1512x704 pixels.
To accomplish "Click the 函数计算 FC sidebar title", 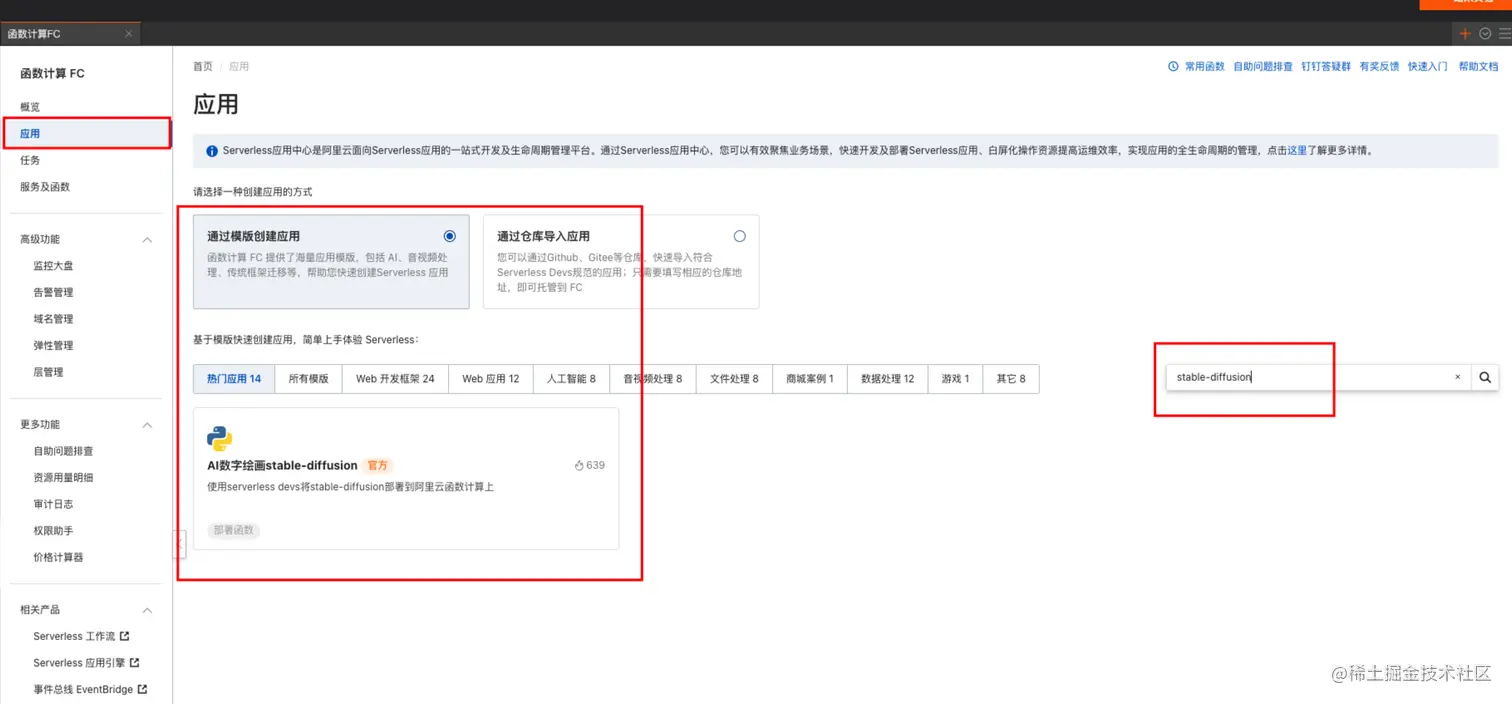I will [x=53, y=74].
